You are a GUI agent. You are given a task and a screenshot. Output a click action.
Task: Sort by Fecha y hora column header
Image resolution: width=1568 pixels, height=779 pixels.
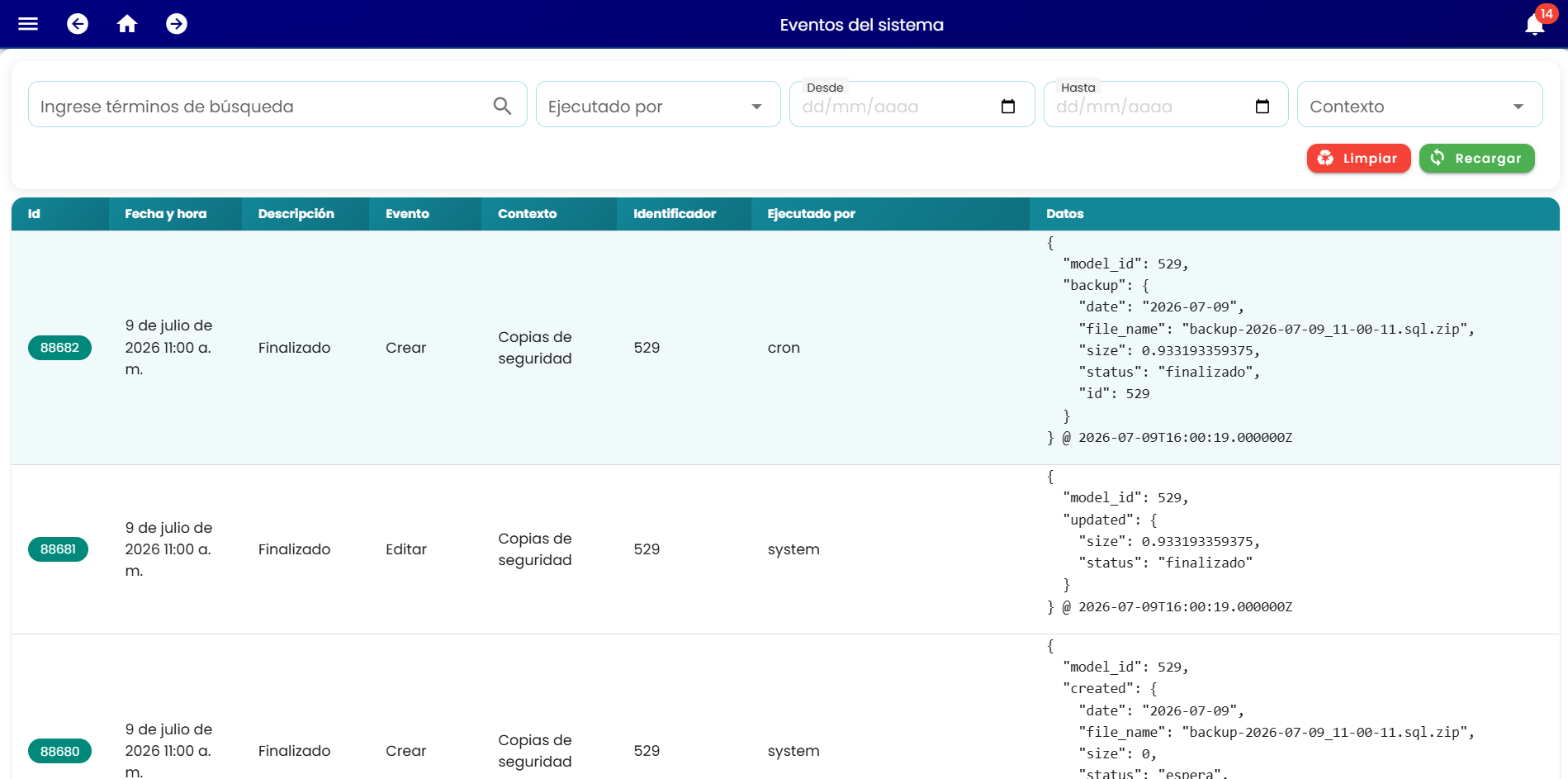pyautogui.click(x=166, y=214)
